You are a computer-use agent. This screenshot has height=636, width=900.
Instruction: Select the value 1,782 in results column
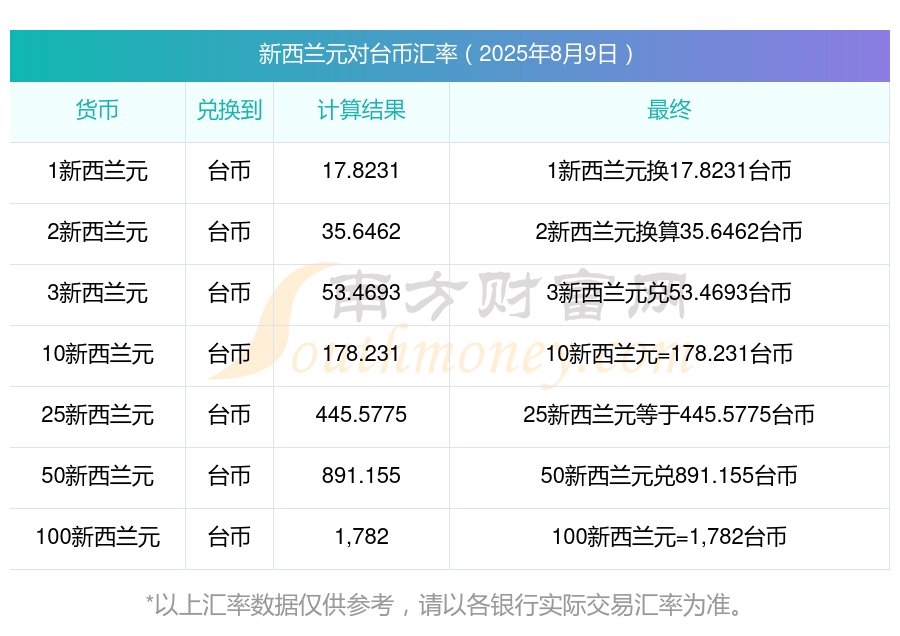(x=362, y=537)
